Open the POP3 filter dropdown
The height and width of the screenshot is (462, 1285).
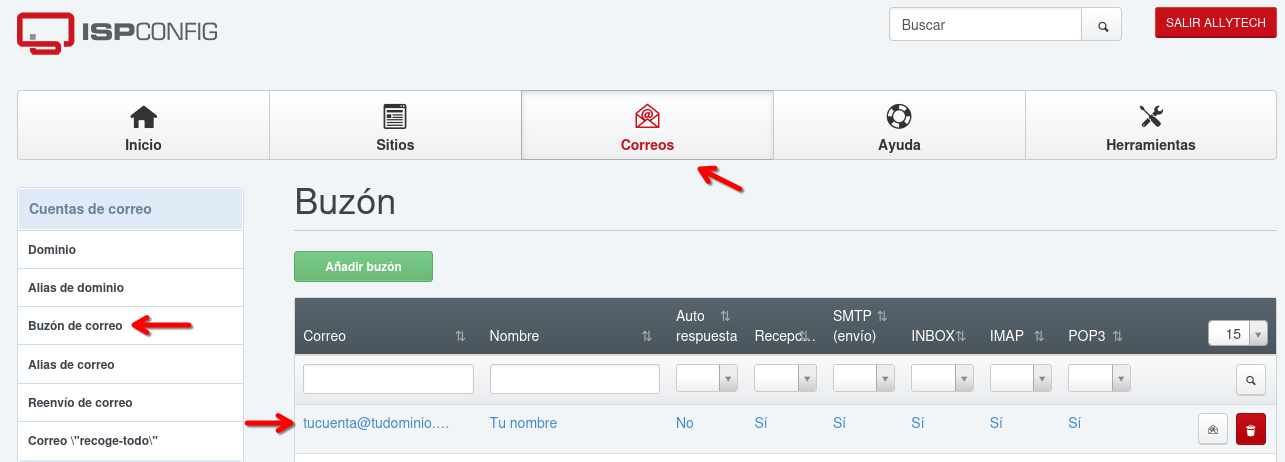click(x=1099, y=379)
